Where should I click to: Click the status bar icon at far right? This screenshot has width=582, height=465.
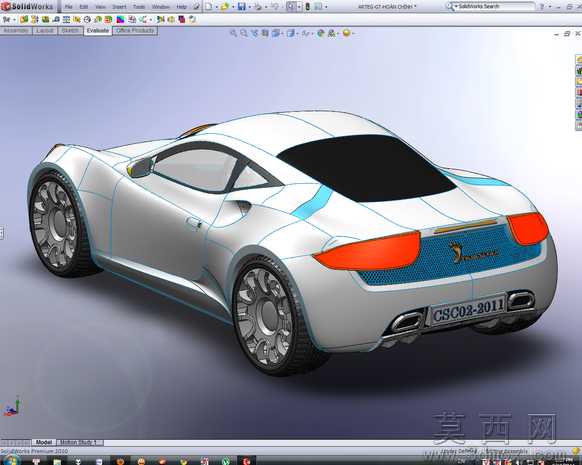tap(576, 450)
